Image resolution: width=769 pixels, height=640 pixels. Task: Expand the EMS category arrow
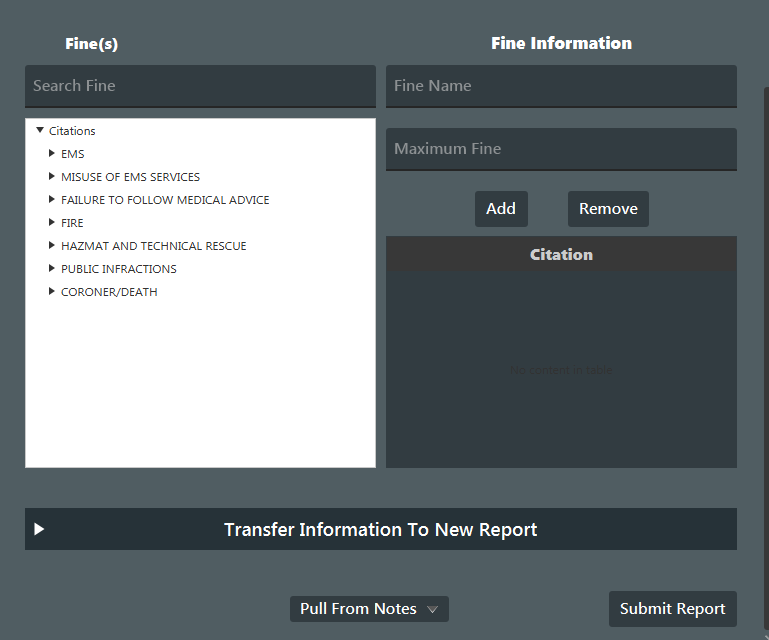[52, 154]
